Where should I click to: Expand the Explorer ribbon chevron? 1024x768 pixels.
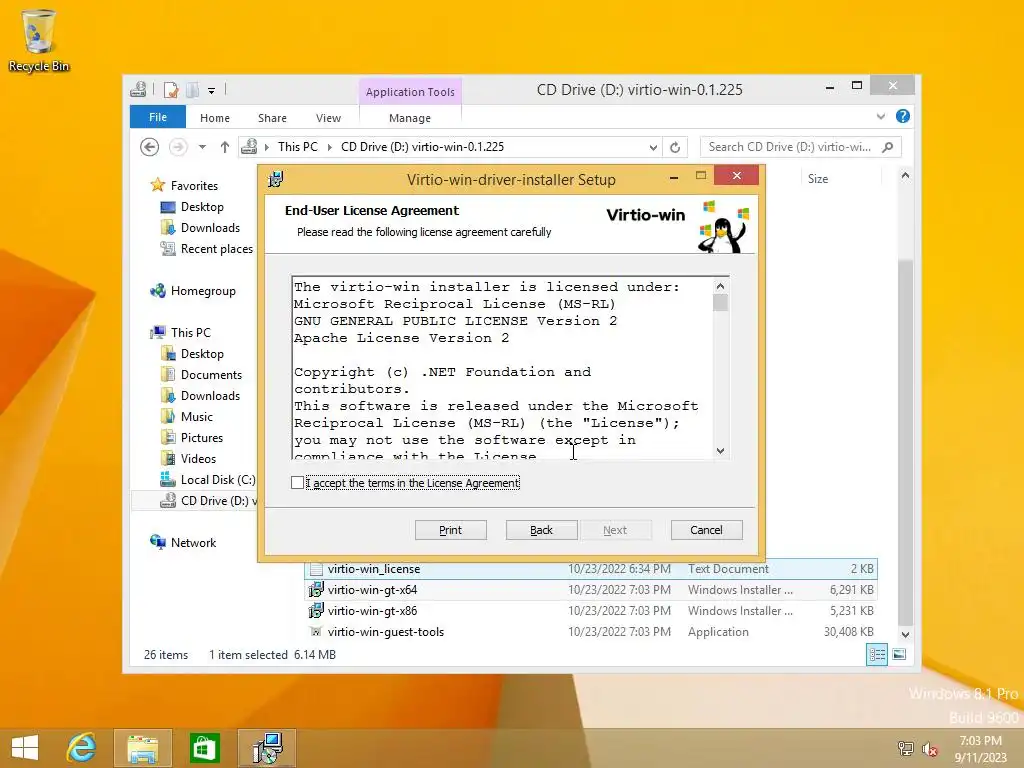pos(881,116)
